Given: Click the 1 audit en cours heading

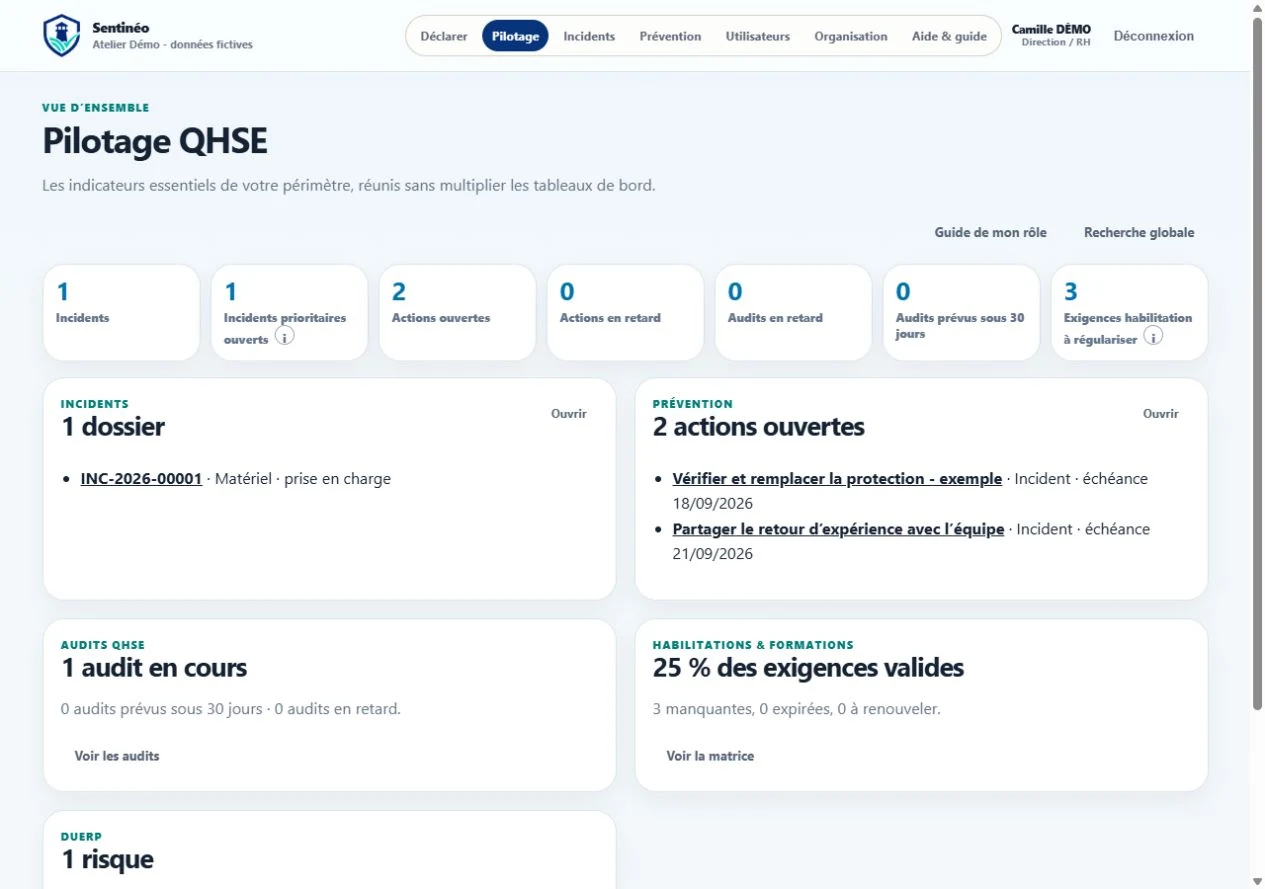Looking at the screenshot, I should [154, 668].
